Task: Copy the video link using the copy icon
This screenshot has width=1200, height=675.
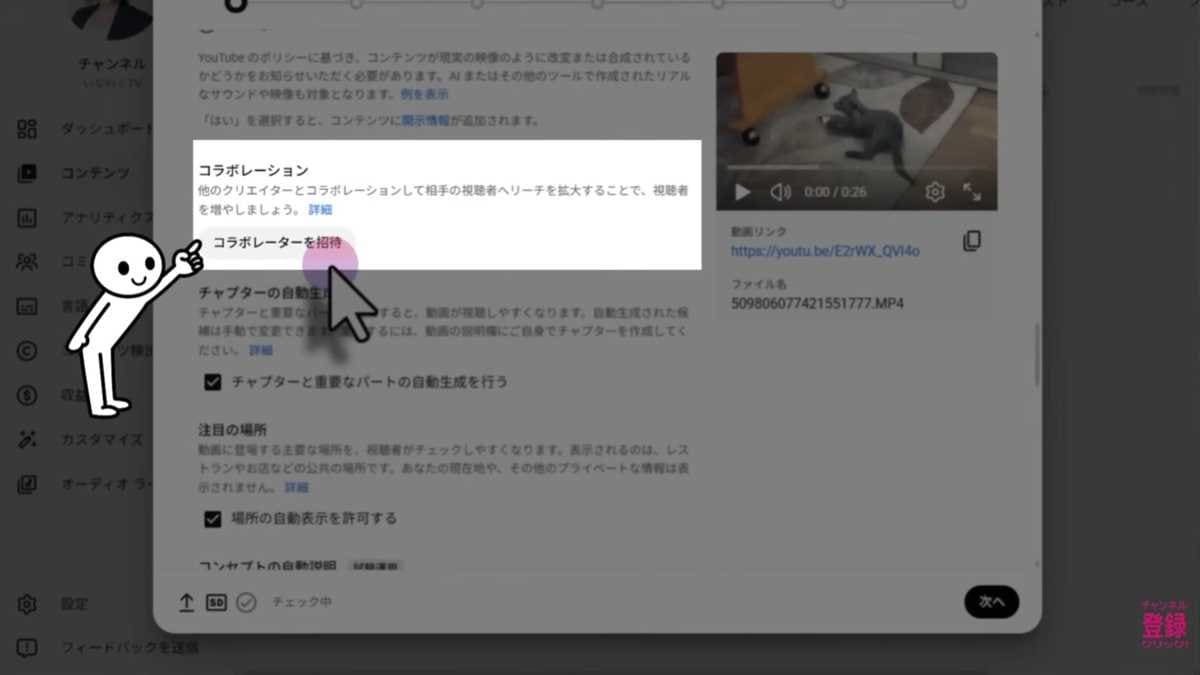Action: click(972, 241)
